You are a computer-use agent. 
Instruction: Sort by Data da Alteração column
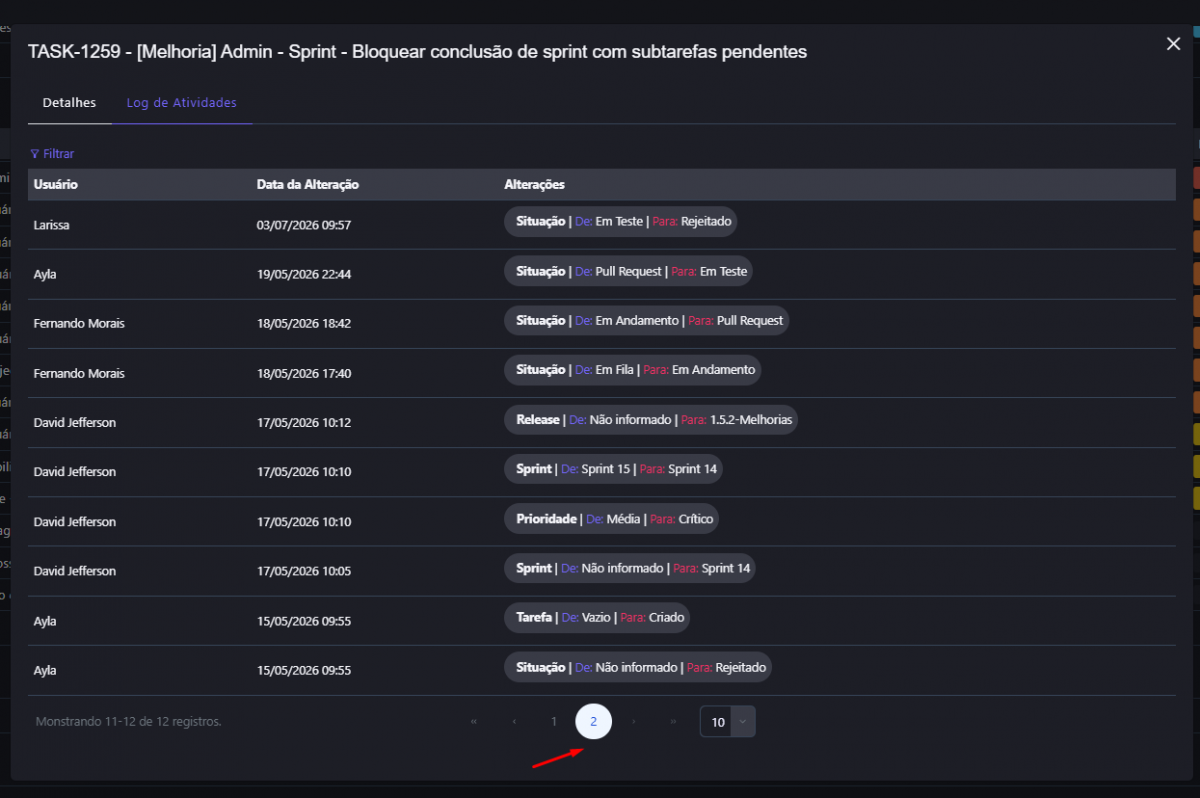308,185
